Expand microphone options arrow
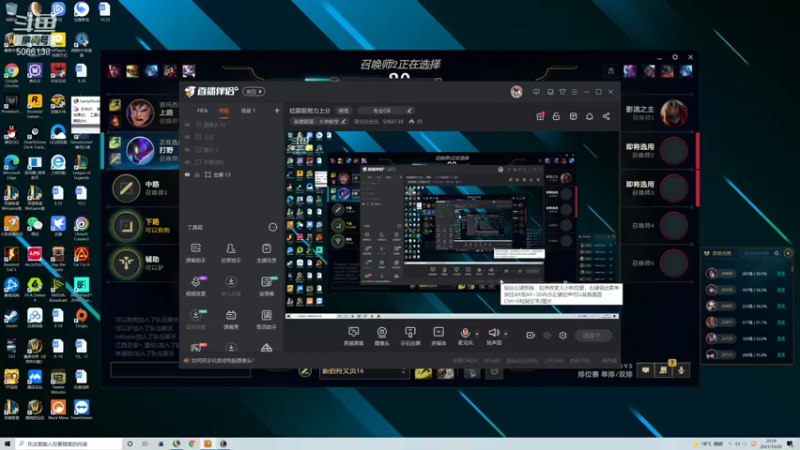 477,334
